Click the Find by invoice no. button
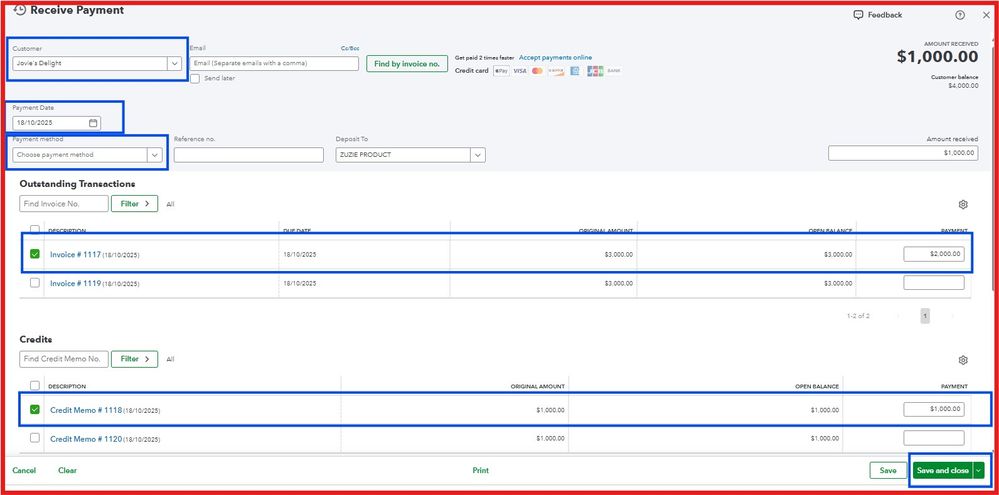Screen dimensions: 999x495 (x=407, y=64)
